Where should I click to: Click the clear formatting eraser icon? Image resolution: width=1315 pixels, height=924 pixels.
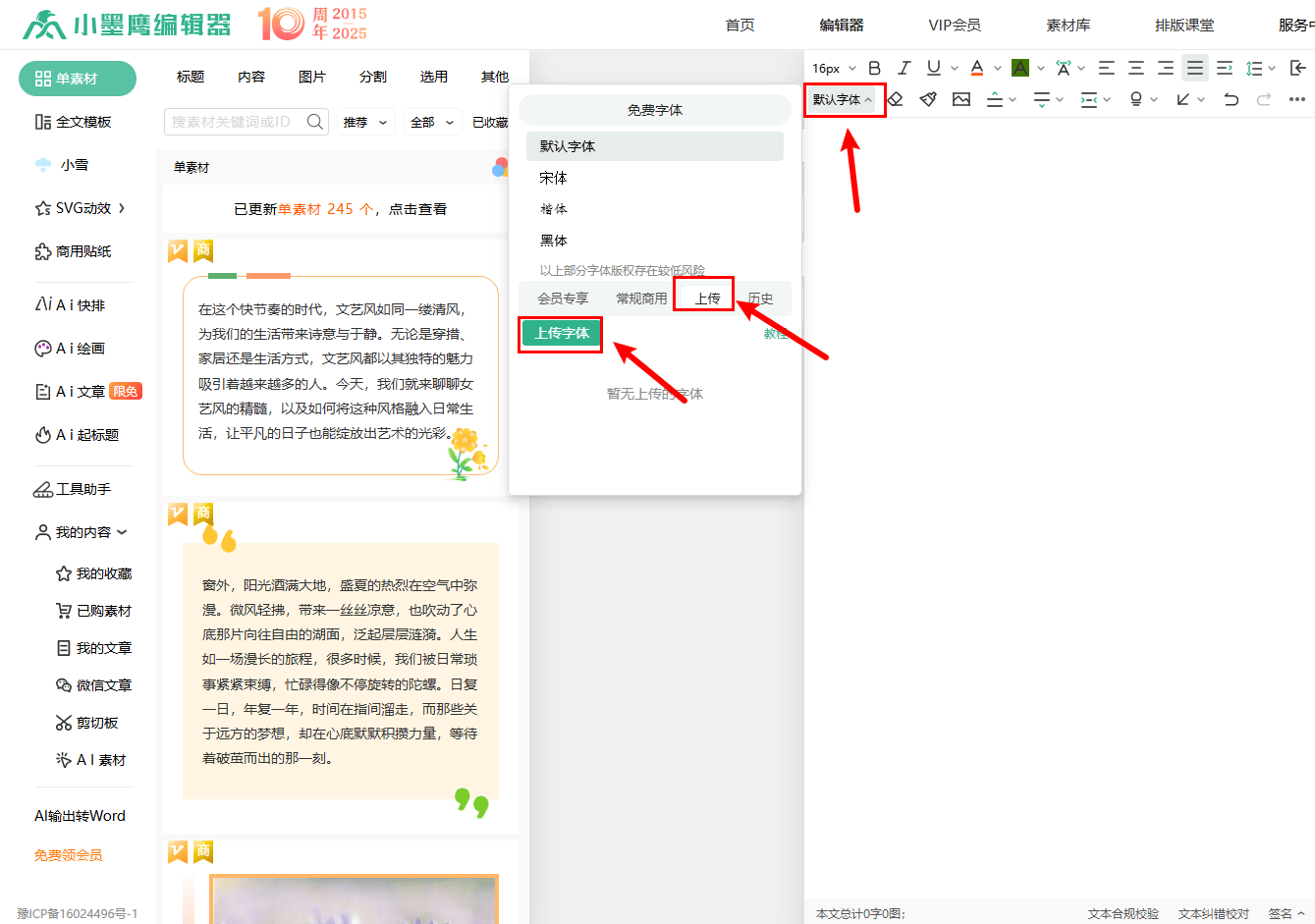(x=896, y=98)
